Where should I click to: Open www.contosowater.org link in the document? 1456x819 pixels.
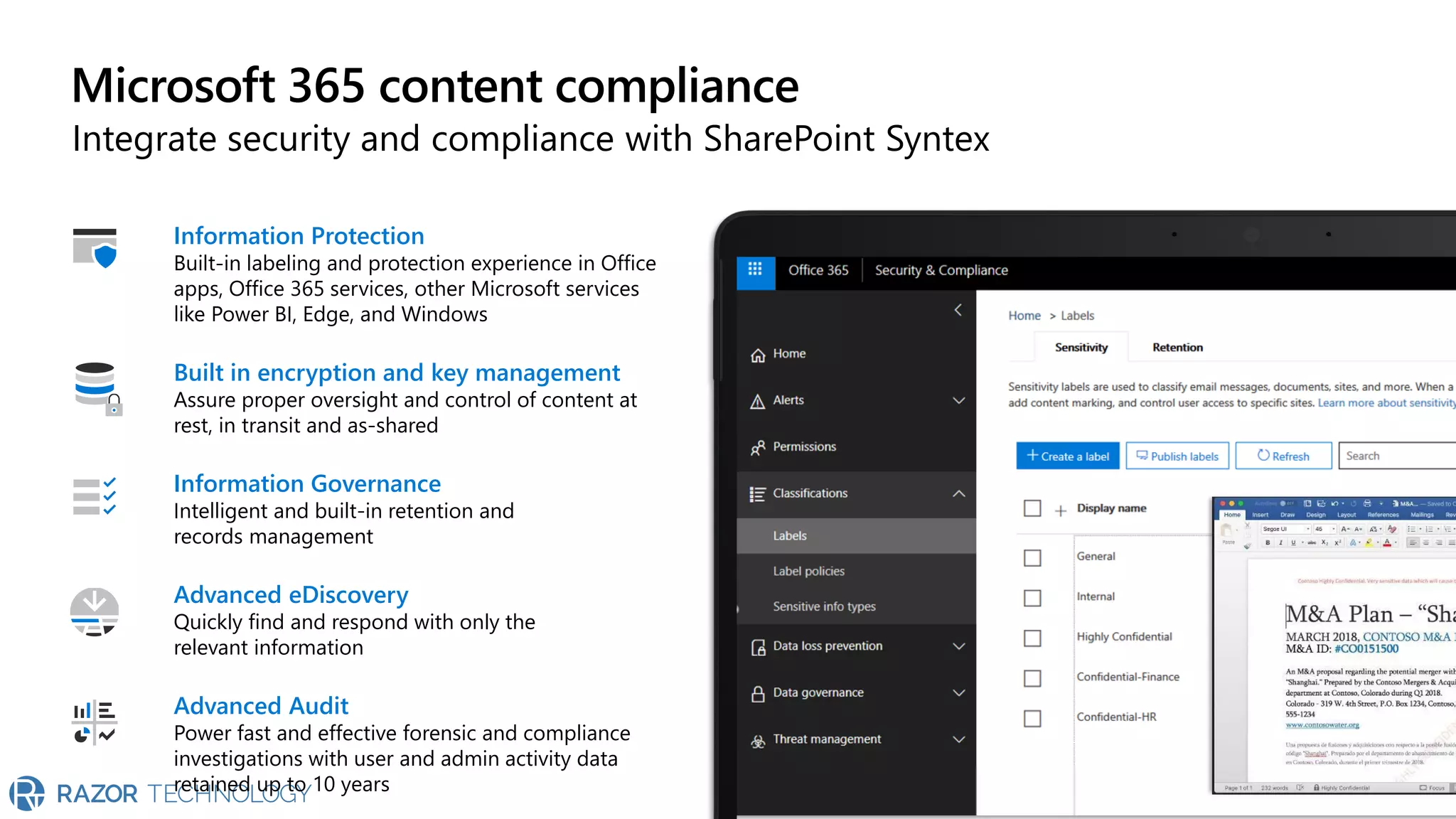1322,725
